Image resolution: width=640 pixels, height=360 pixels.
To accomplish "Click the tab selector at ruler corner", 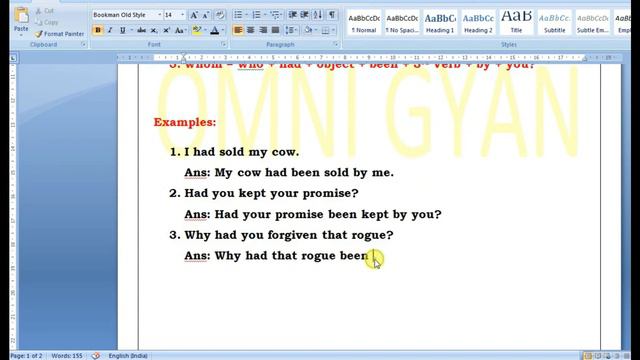I will (x=13, y=58).
